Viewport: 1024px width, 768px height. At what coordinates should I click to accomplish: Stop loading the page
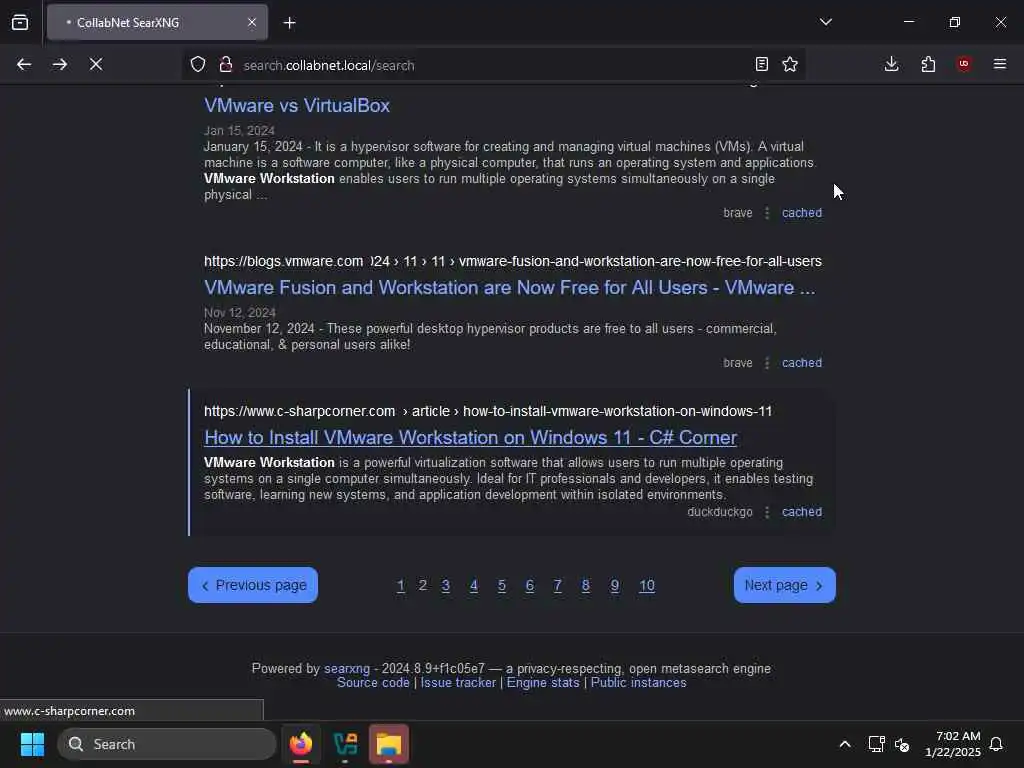(x=96, y=64)
